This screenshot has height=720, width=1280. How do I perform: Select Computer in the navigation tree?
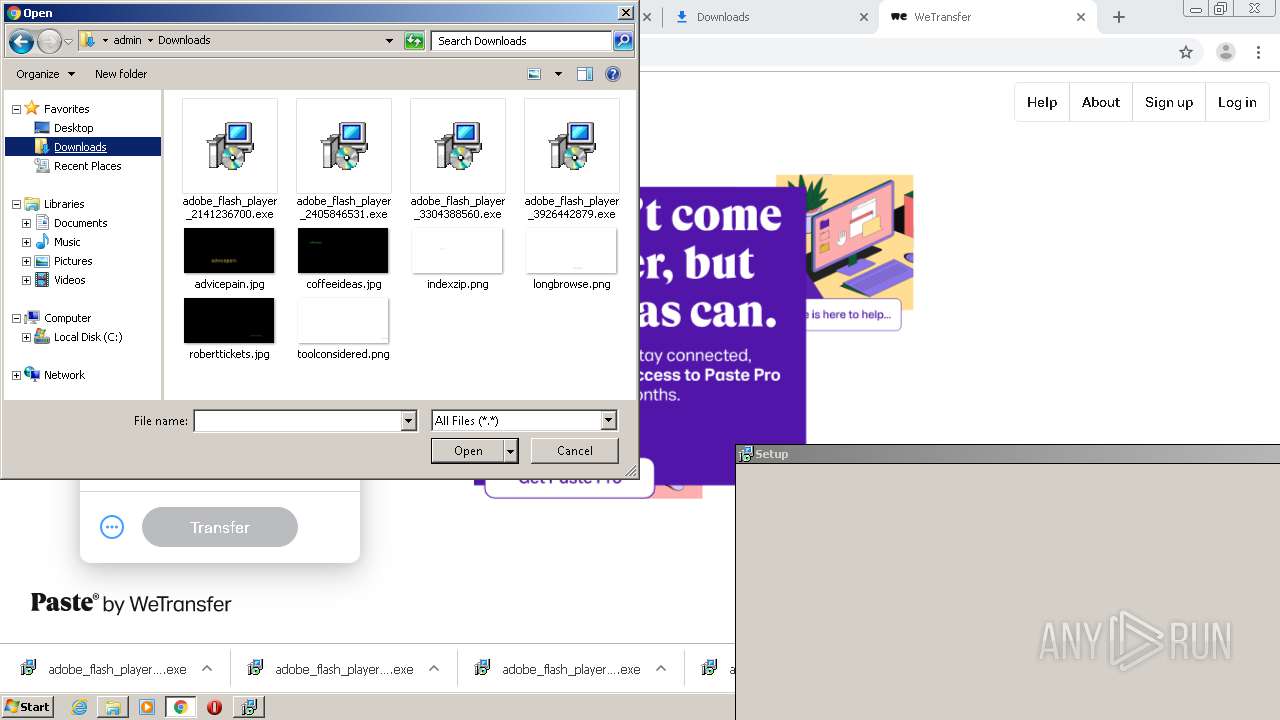click(x=67, y=318)
